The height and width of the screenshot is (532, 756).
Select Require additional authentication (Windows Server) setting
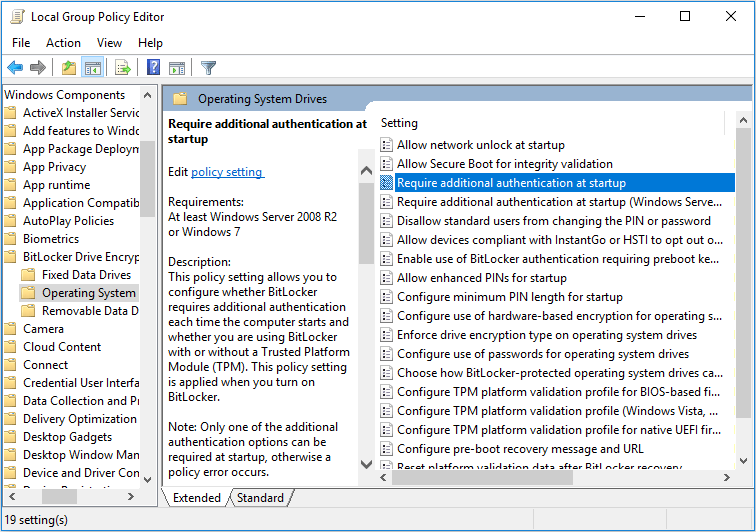559,202
